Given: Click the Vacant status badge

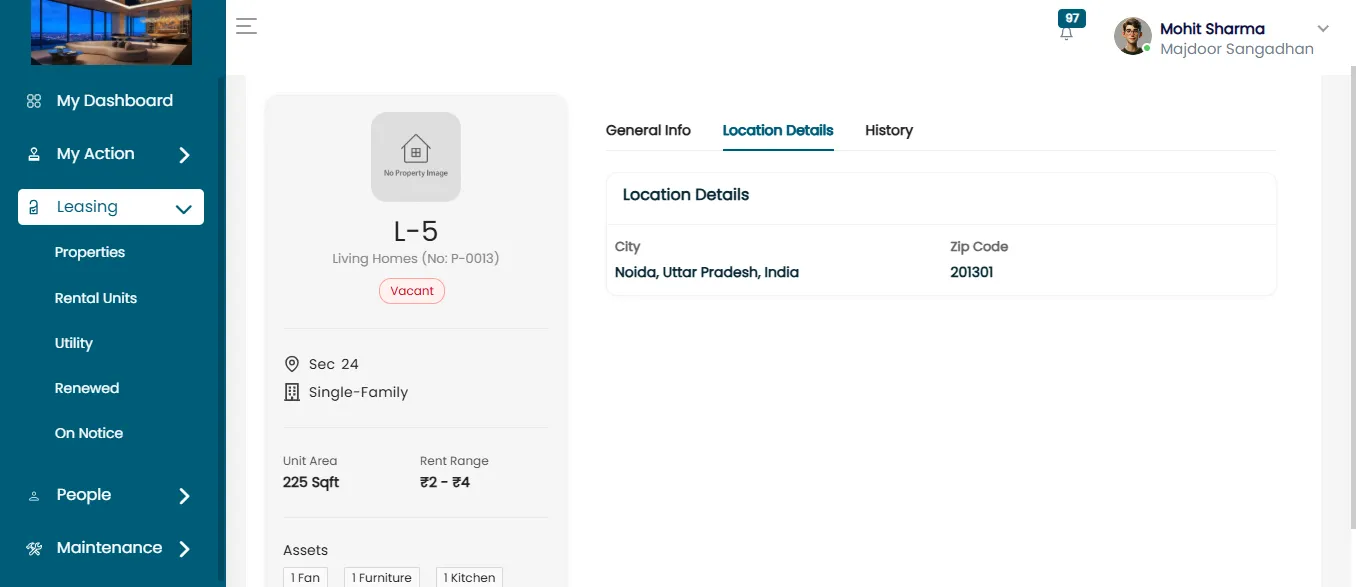Looking at the screenshot, I should click(412, 291).
